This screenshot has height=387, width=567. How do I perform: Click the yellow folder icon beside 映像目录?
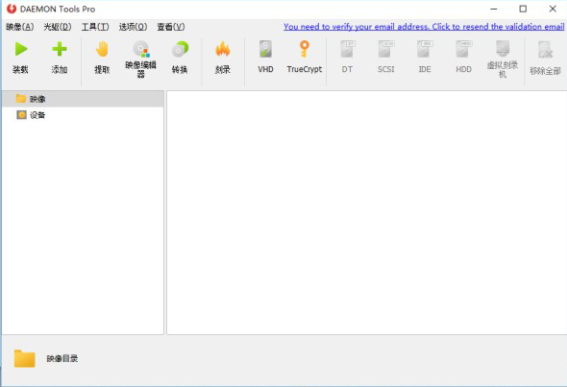[x=25, y=359]
